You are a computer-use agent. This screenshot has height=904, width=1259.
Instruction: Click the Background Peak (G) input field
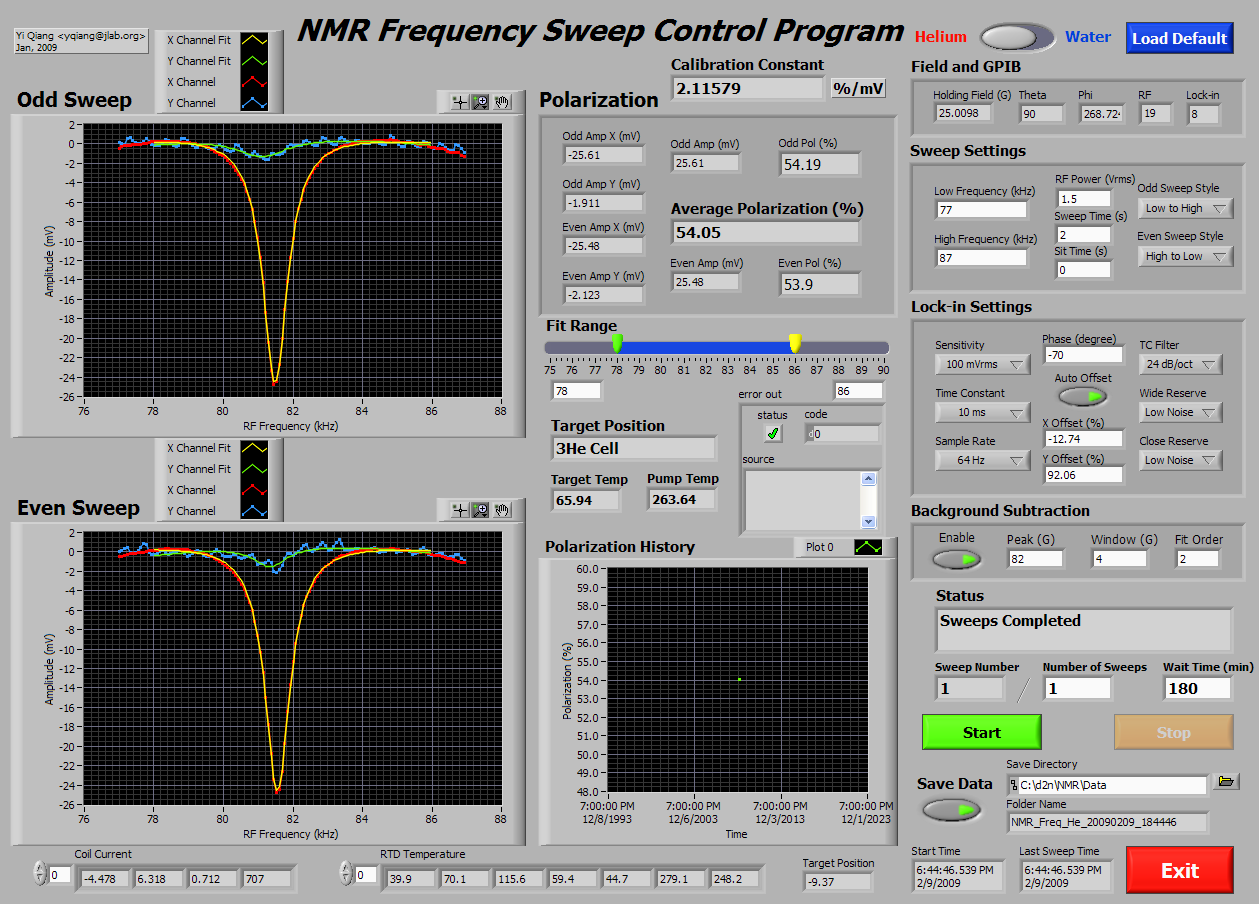tap(1035, 558)
